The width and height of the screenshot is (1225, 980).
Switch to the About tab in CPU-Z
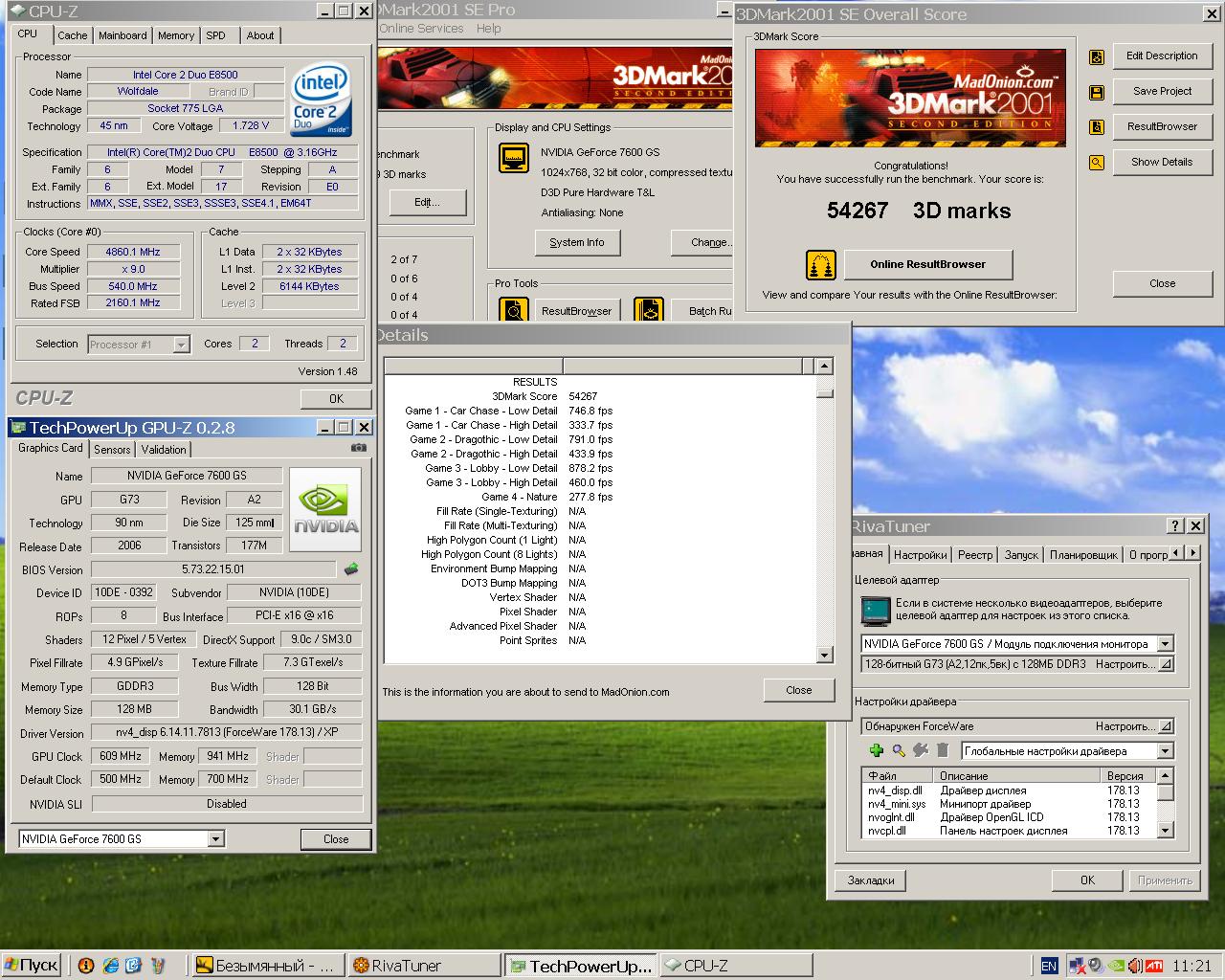click(260, 35)
